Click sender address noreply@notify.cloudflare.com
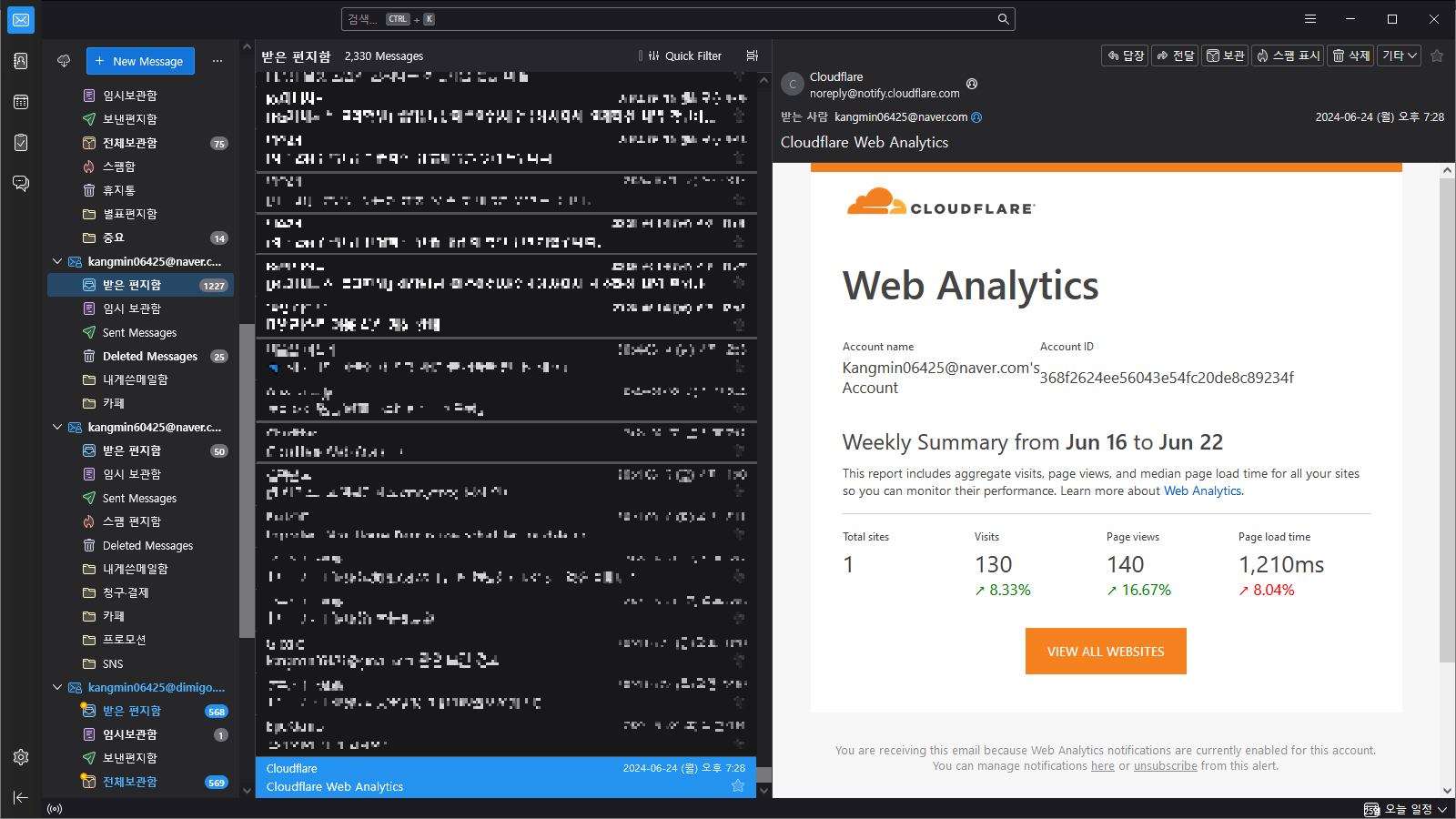Screen dimensions: 1456x819 tap(885, 93)
